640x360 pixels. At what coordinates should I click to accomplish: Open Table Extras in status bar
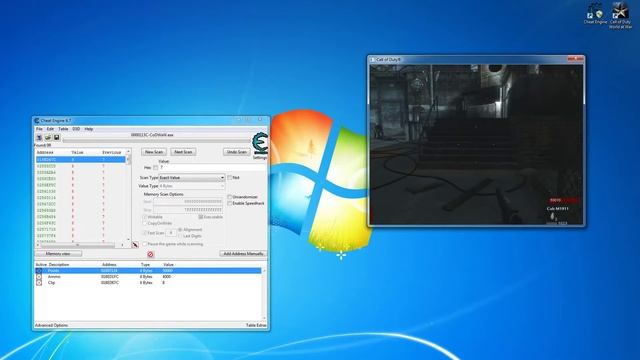(256, 325)
